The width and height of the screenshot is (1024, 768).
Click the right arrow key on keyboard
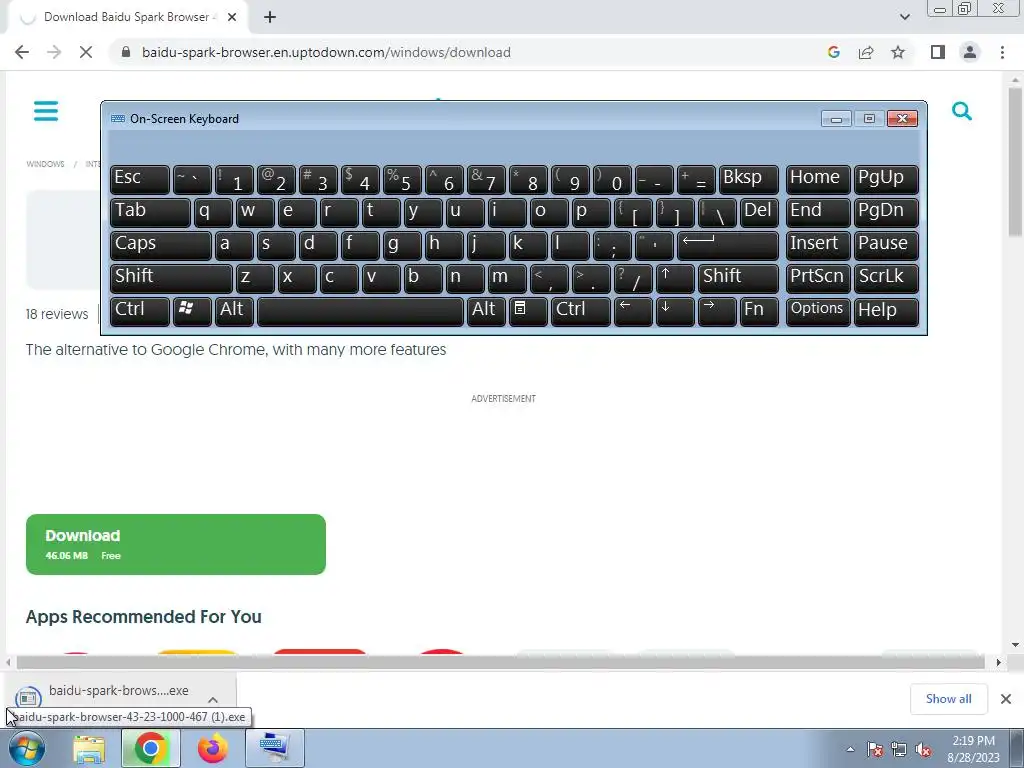pyautogui.click(x=716, y=311)
